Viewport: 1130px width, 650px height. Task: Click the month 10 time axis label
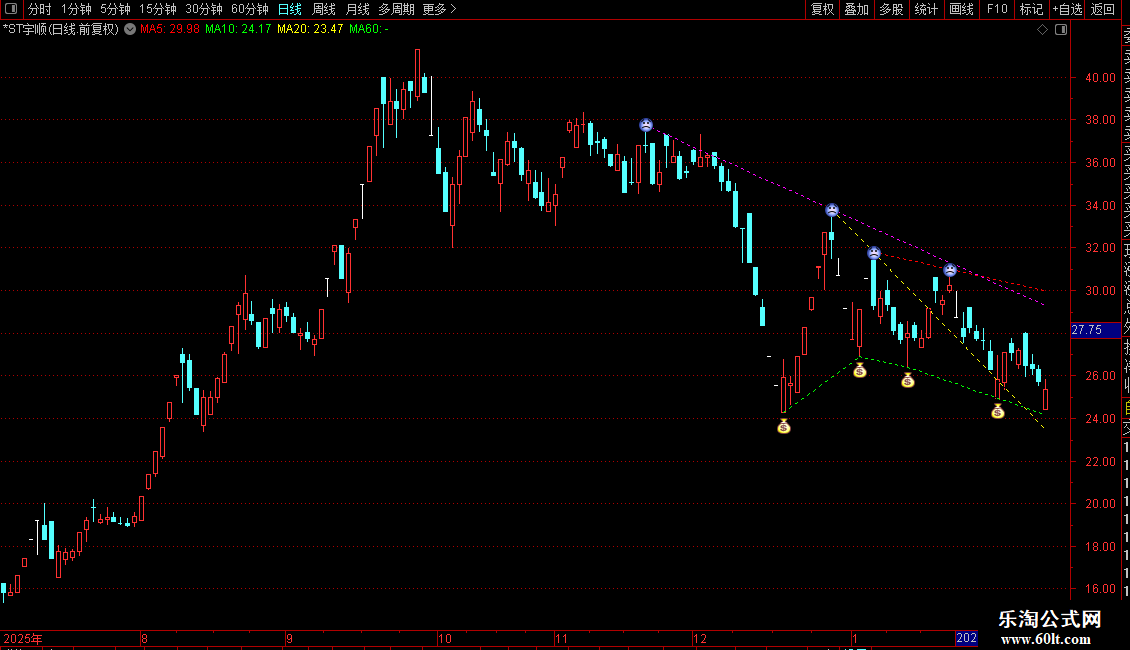445,638
